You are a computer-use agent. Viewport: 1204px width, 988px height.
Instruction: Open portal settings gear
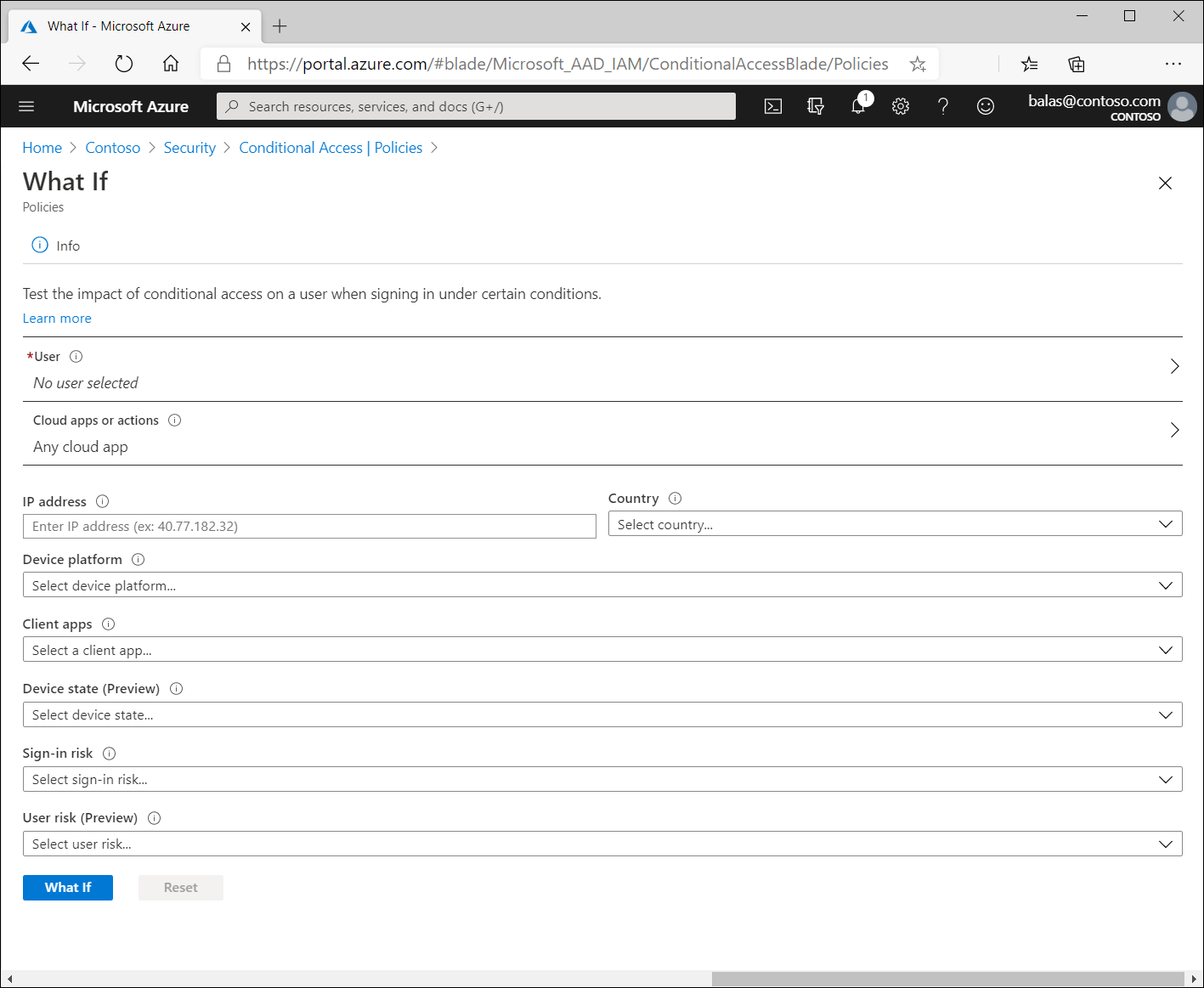(x=901, y=106)
